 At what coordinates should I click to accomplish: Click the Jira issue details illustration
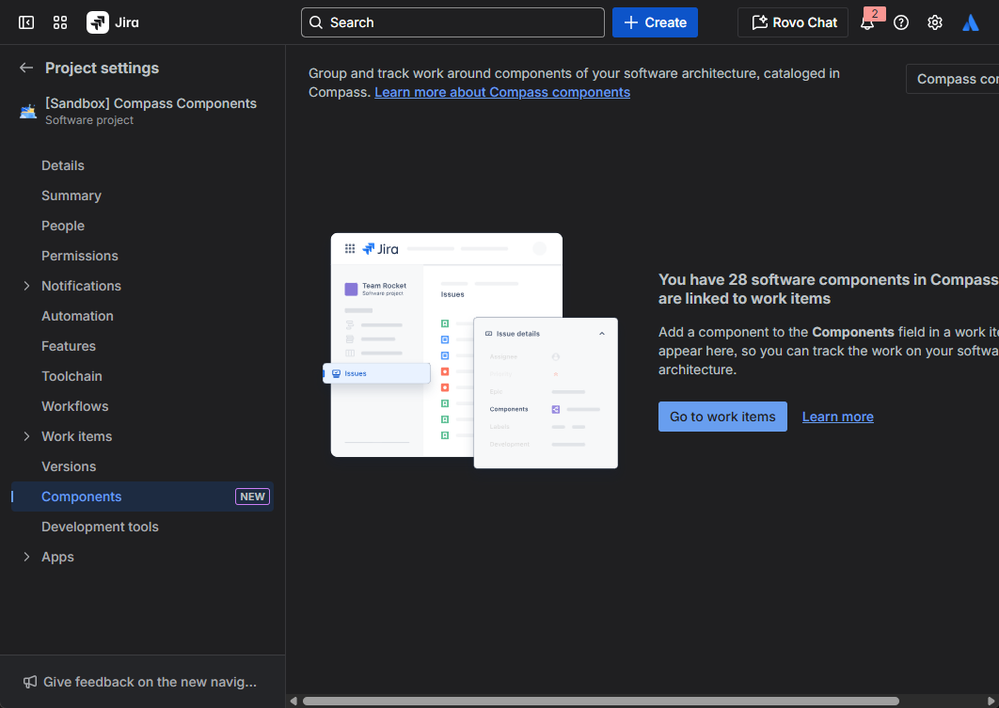(x=470, y=350)
